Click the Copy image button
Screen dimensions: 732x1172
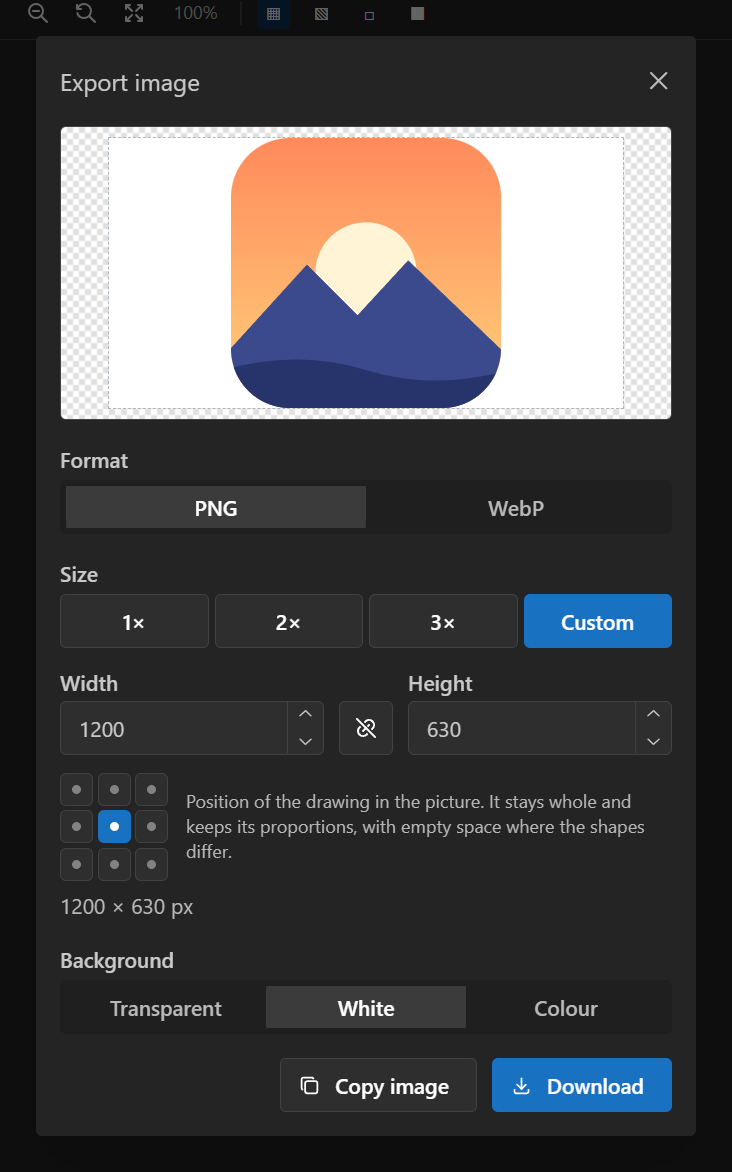point(378,1085)
